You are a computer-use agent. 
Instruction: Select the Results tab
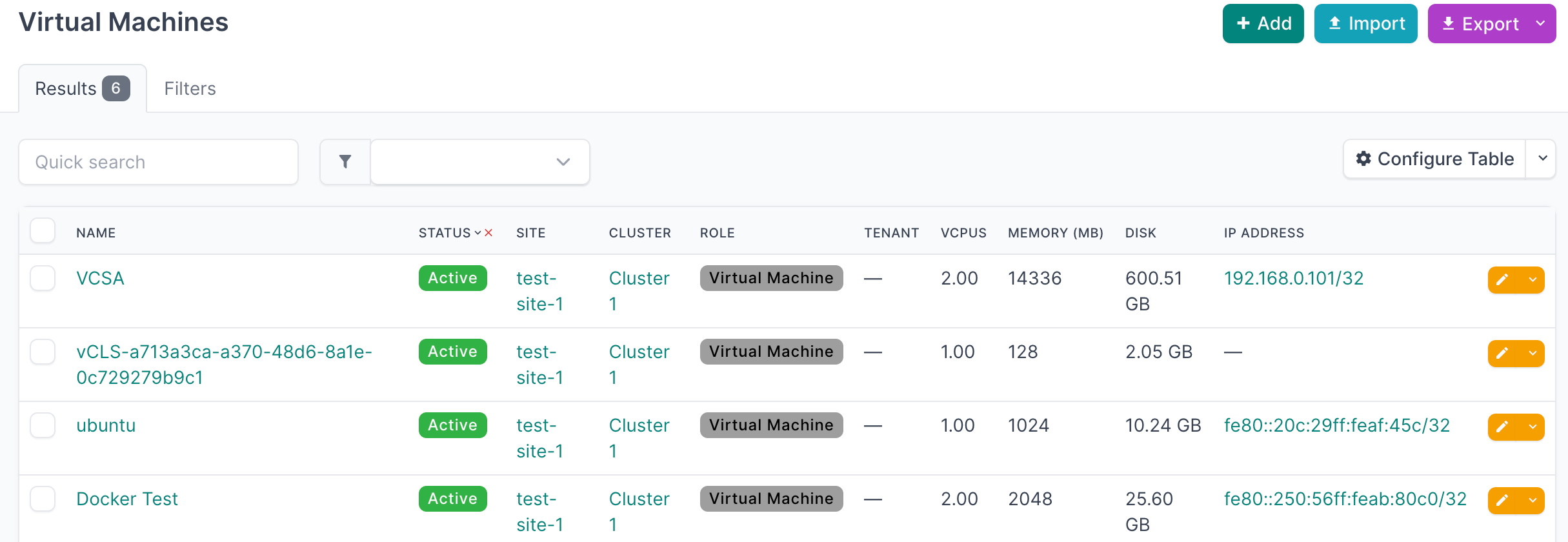82,88
